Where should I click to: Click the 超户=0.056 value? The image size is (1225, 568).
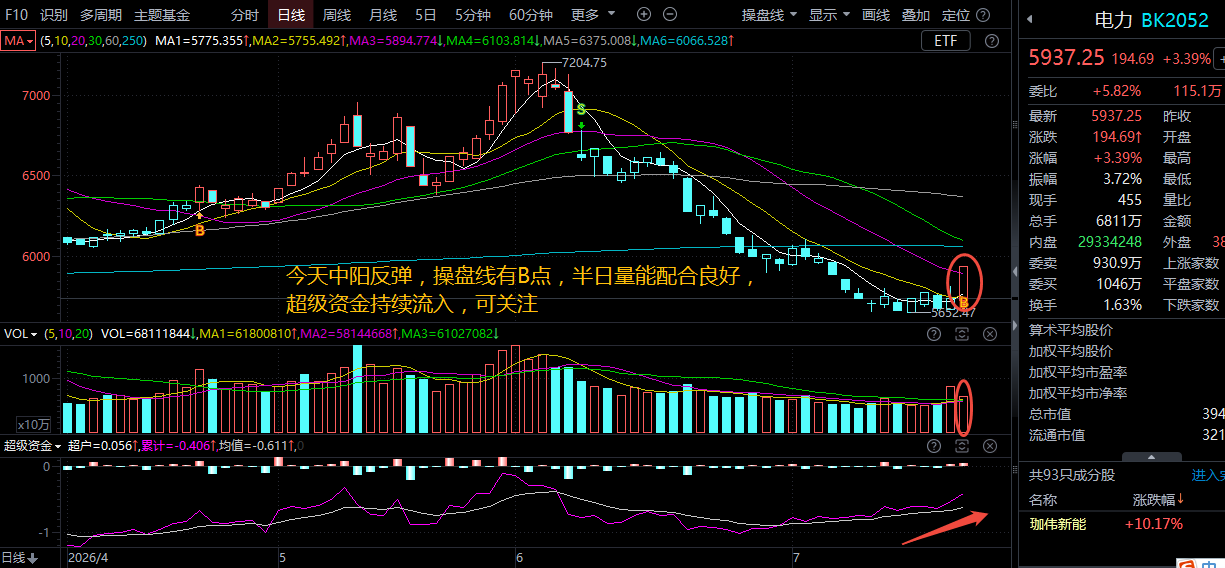tap(104, 445)
